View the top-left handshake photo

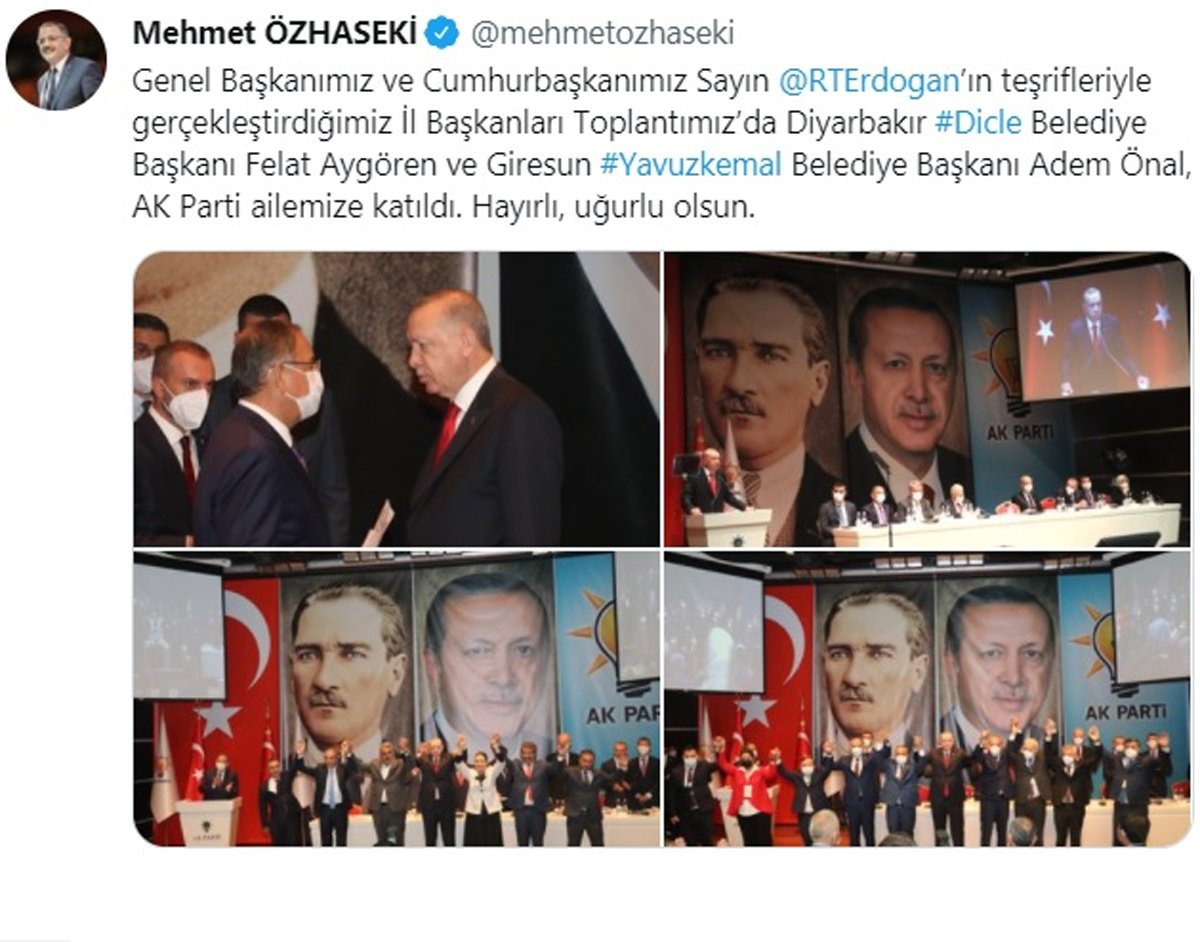pyautogui.click(x=397, y=399)
